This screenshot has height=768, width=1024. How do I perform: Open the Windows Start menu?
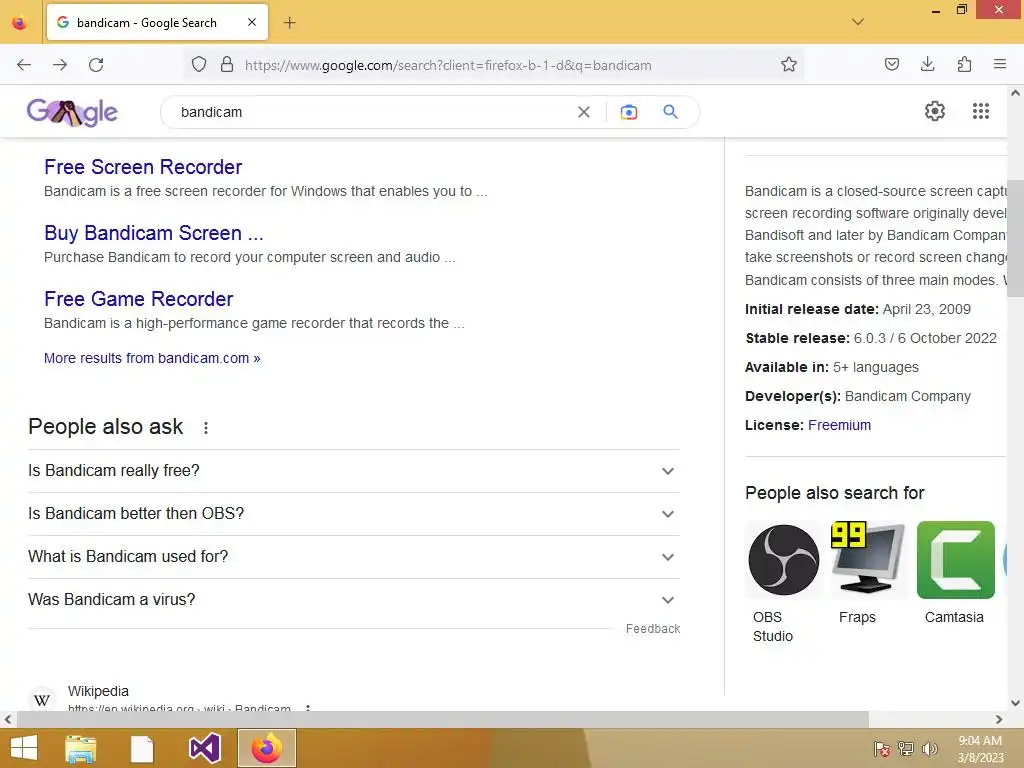pos(24,748)
